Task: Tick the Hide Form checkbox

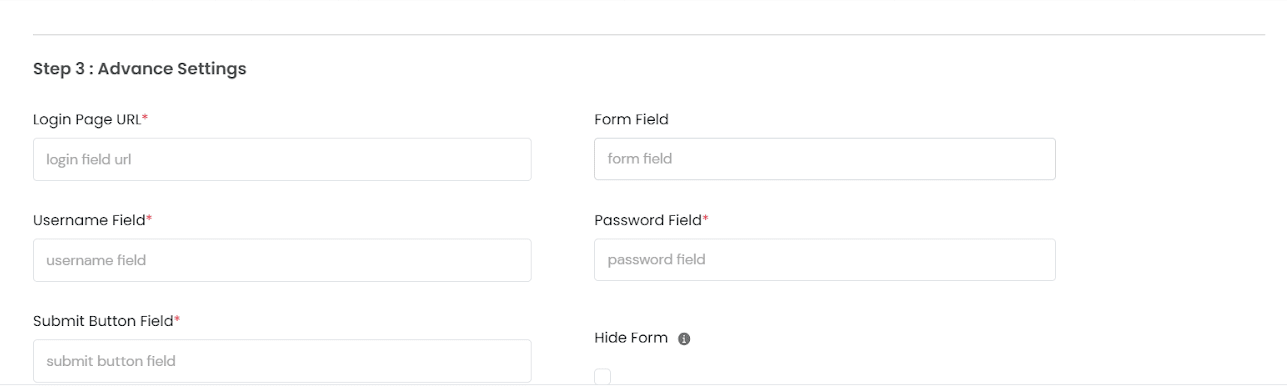Action: [602, 376]
